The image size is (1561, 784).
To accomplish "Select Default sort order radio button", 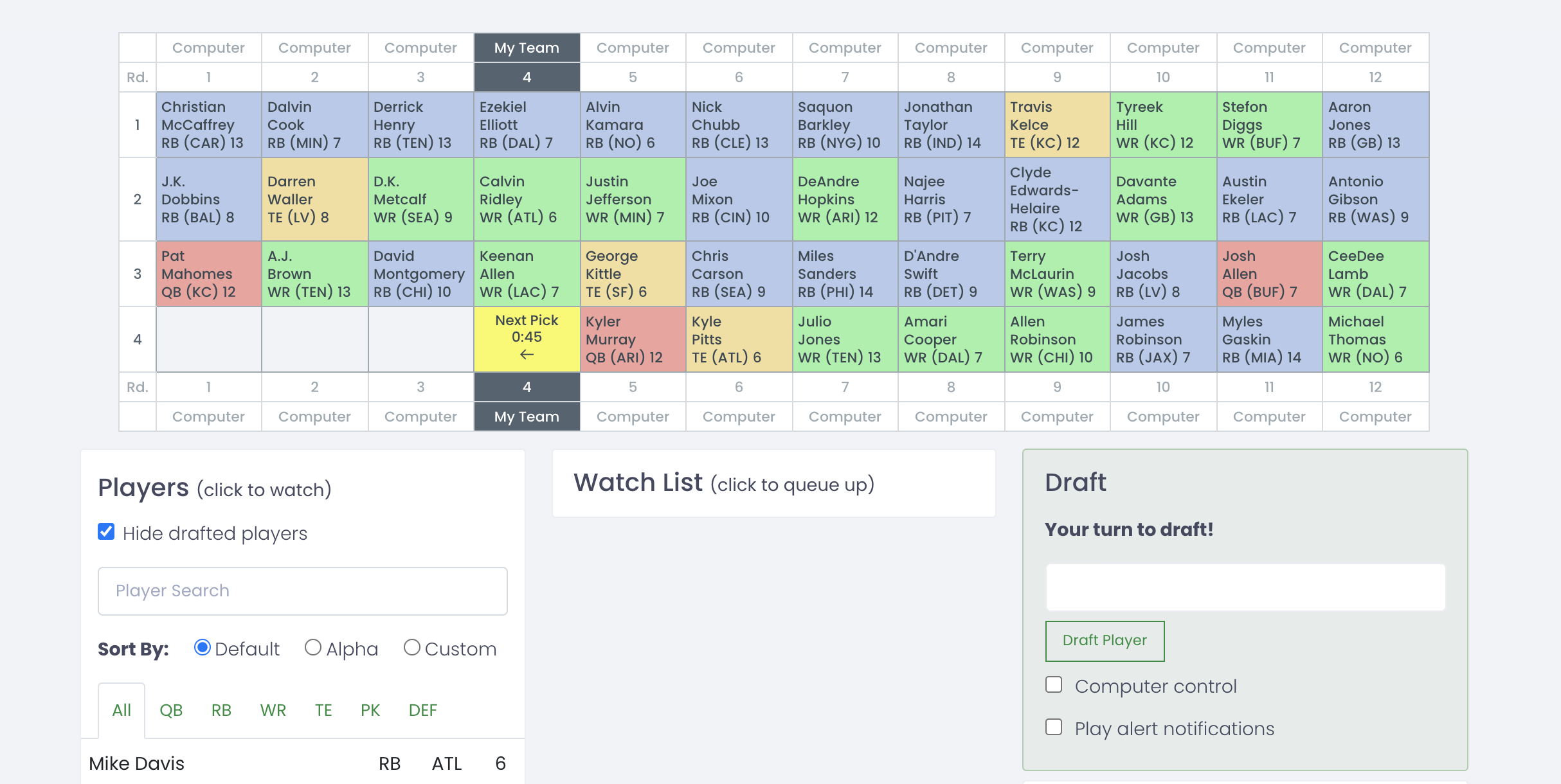I will (x=203, y=648).
